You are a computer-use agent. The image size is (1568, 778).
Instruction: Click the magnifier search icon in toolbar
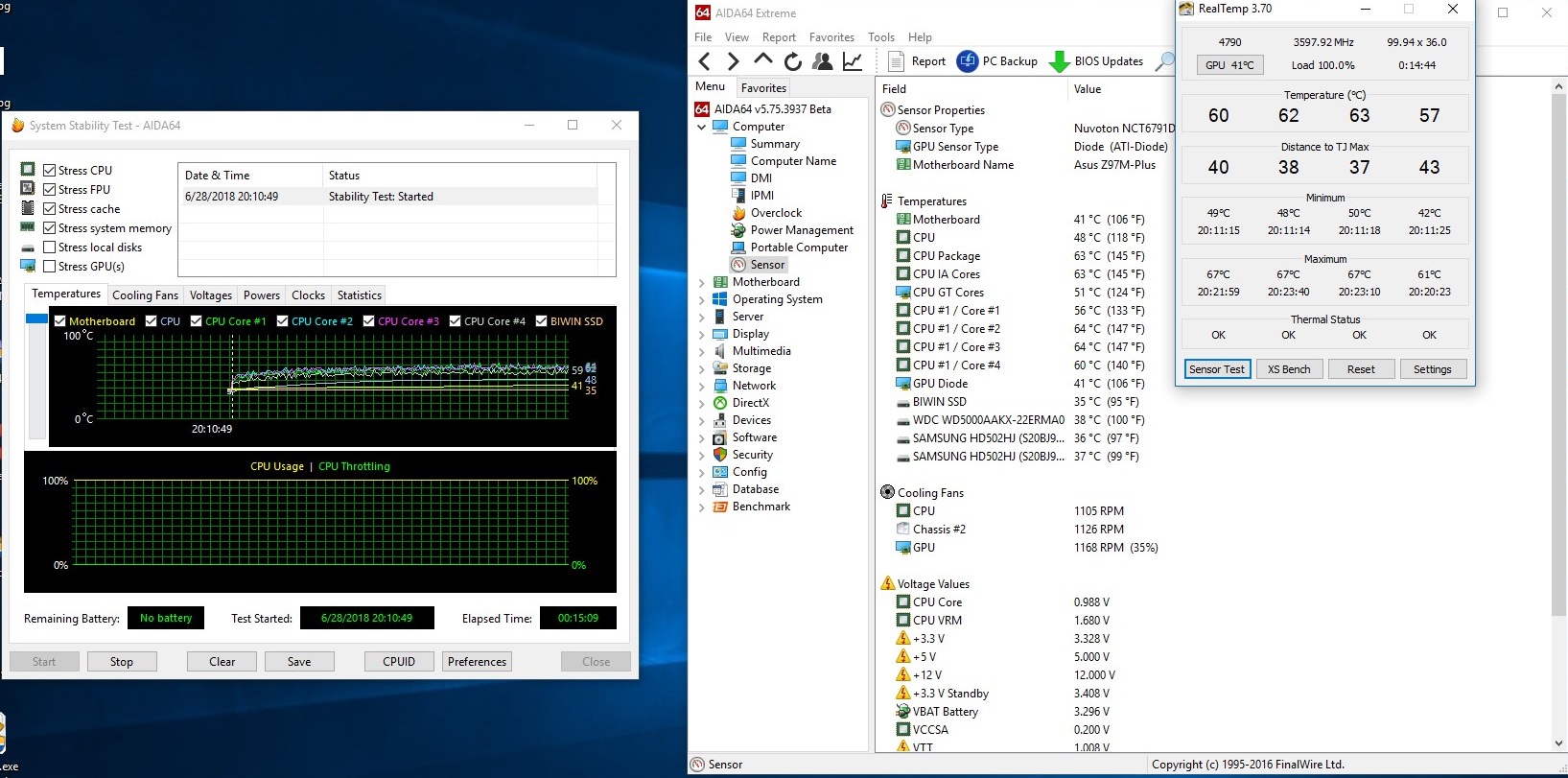(x=1164, y=61)
